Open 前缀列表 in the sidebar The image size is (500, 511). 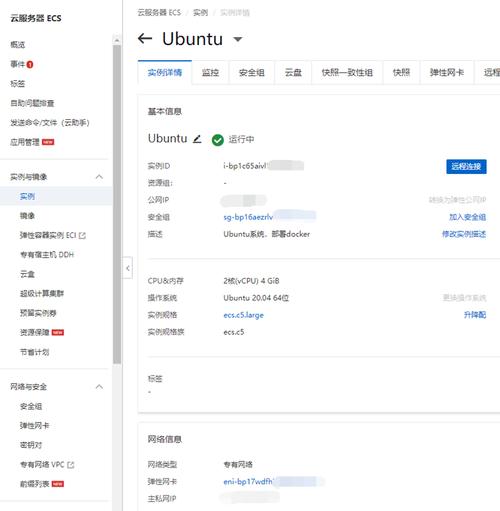coord(35,484)
